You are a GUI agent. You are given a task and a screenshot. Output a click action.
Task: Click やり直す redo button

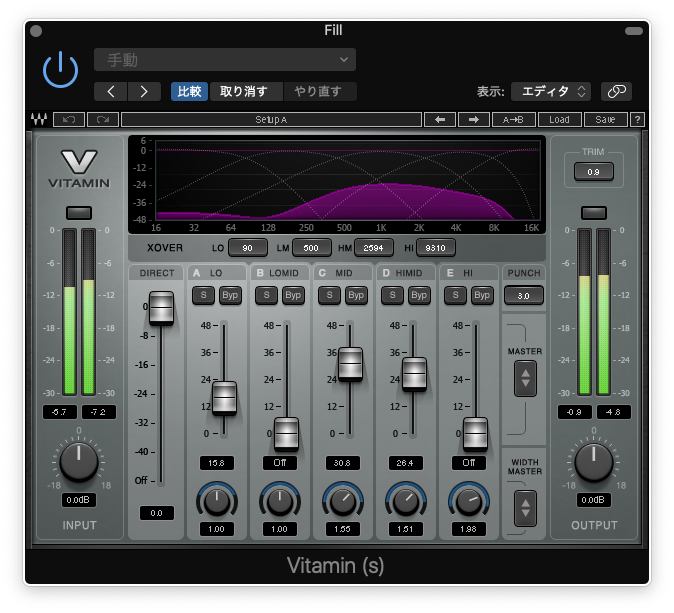(318, 92)
